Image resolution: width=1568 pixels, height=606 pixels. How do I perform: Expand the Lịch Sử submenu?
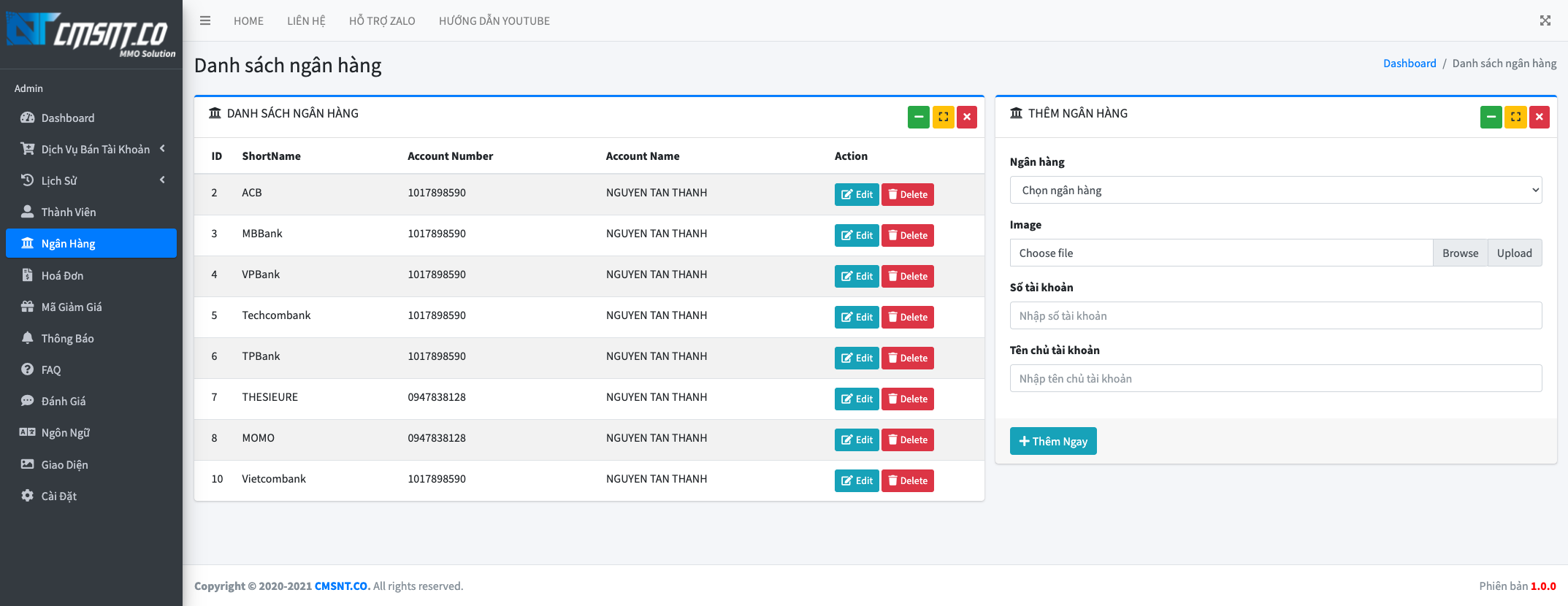click(91, 180)
